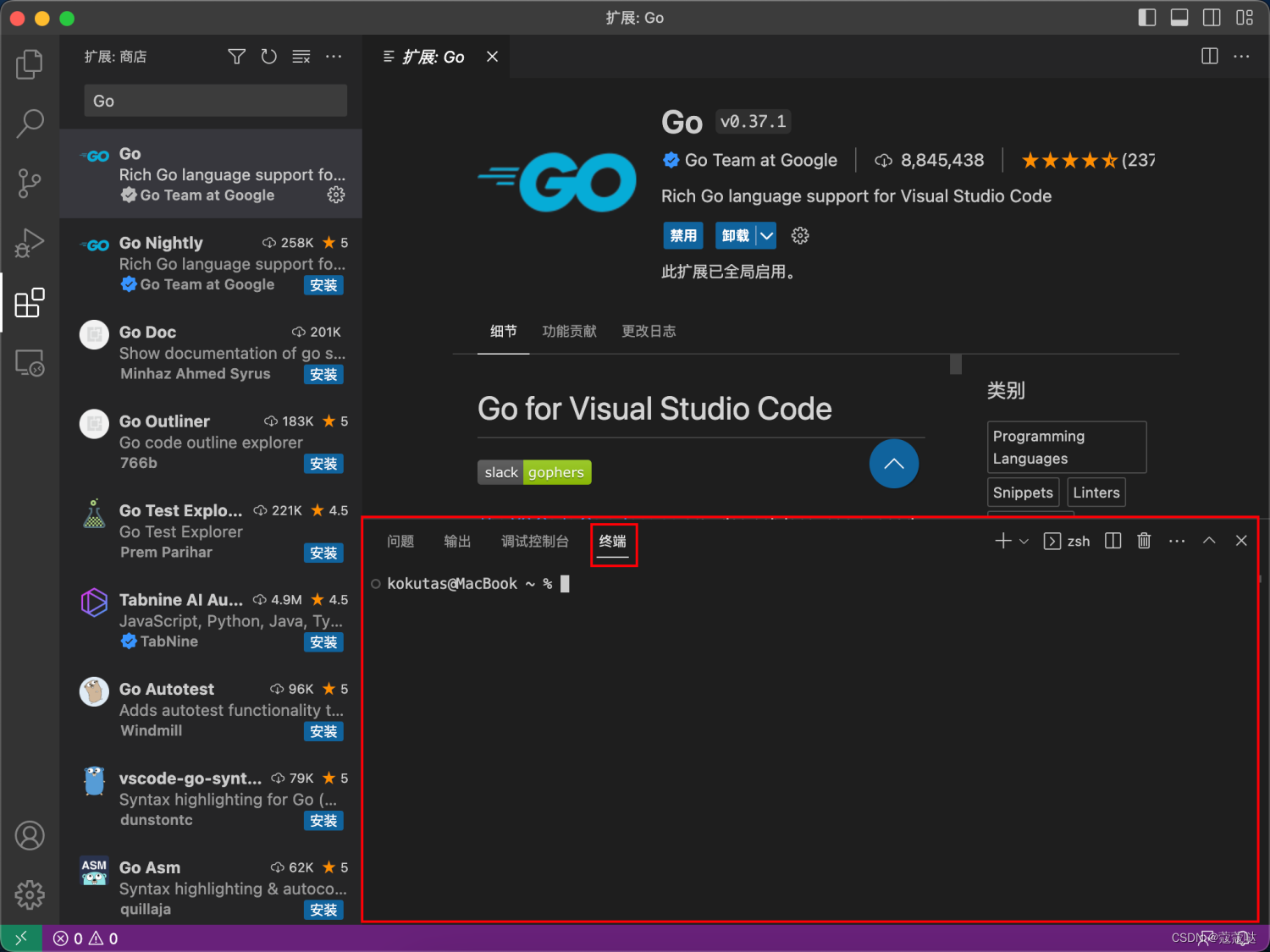
Task: Open the Manage gear in activity bar
Action: click(x=30, y=894)
